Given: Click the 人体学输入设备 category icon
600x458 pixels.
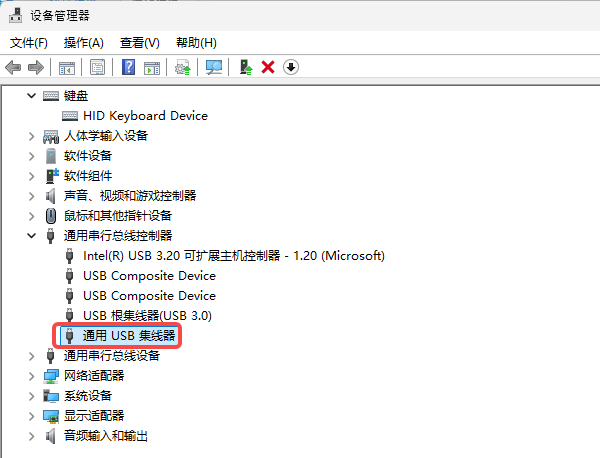Looking at the screenshot, I should tap(51, 136).
